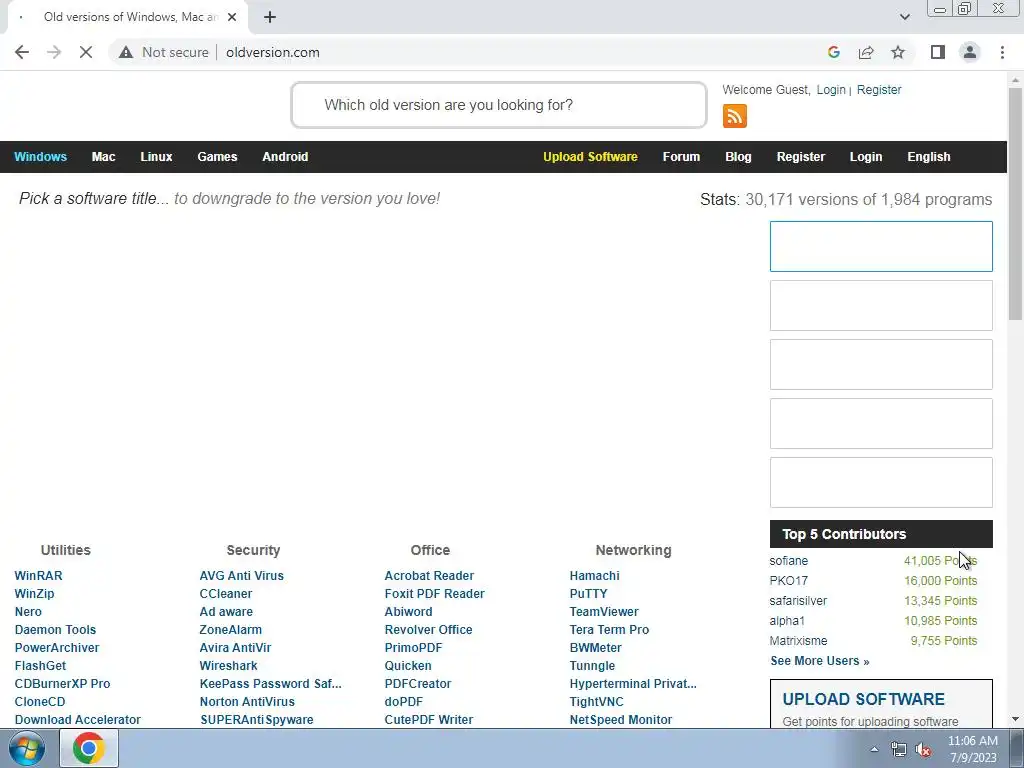Open the Windows Start menu
The height and width of the screenshot is (768, 1024).
pos(27,748)
